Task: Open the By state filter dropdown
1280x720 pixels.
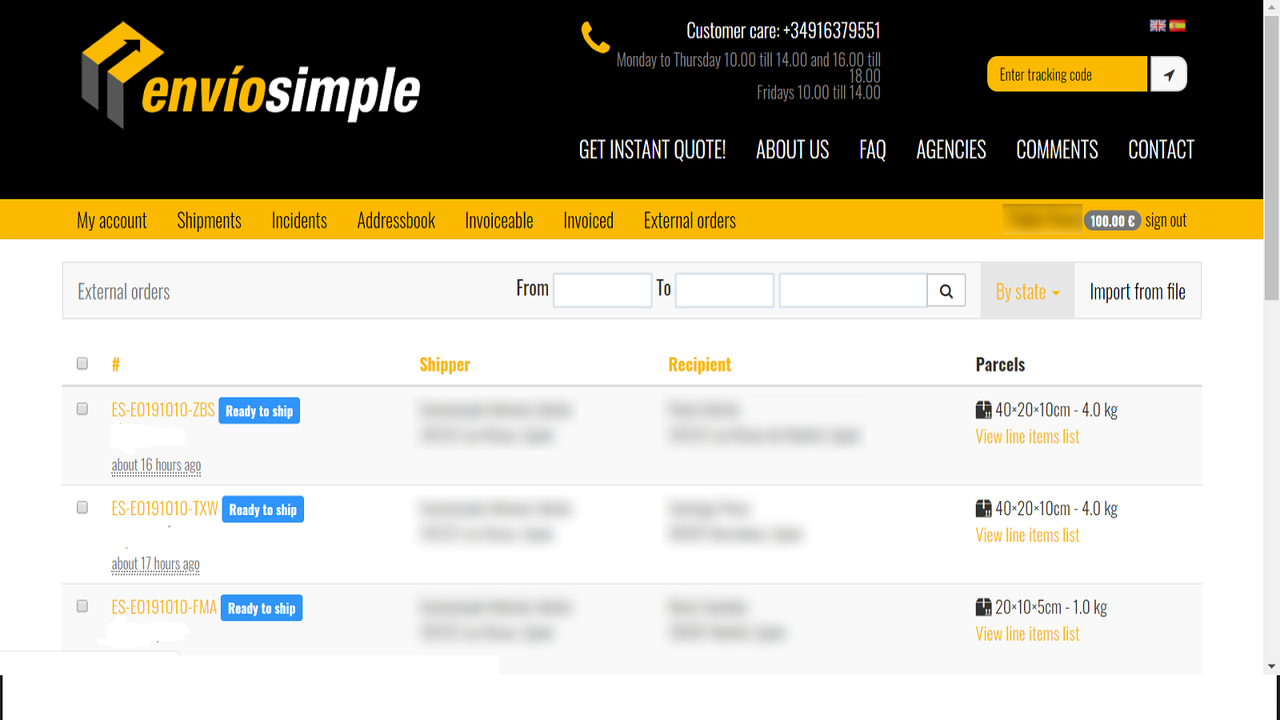Action: tap(1027, 291)
